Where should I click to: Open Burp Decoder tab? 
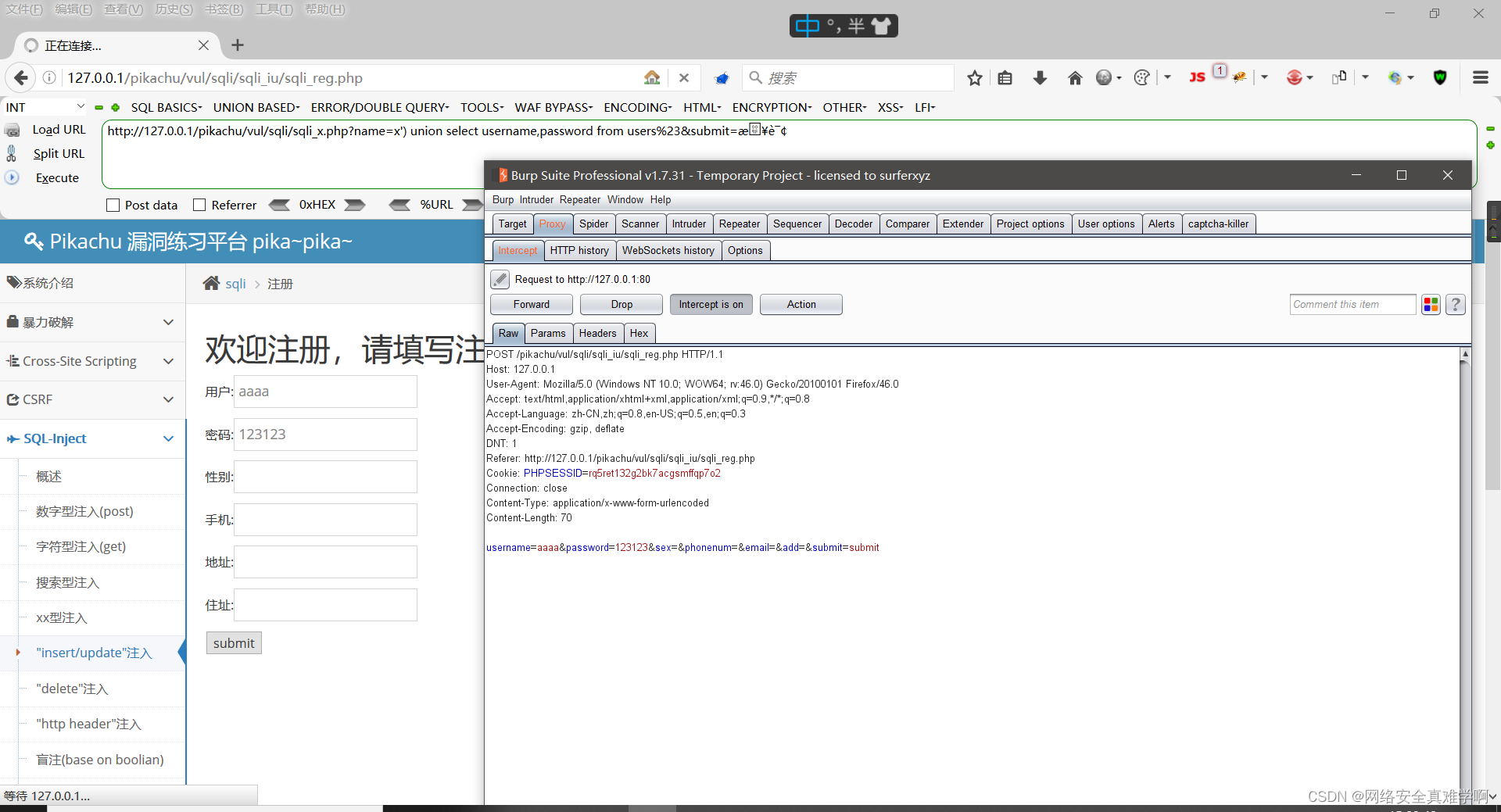[x=853, y=224]
